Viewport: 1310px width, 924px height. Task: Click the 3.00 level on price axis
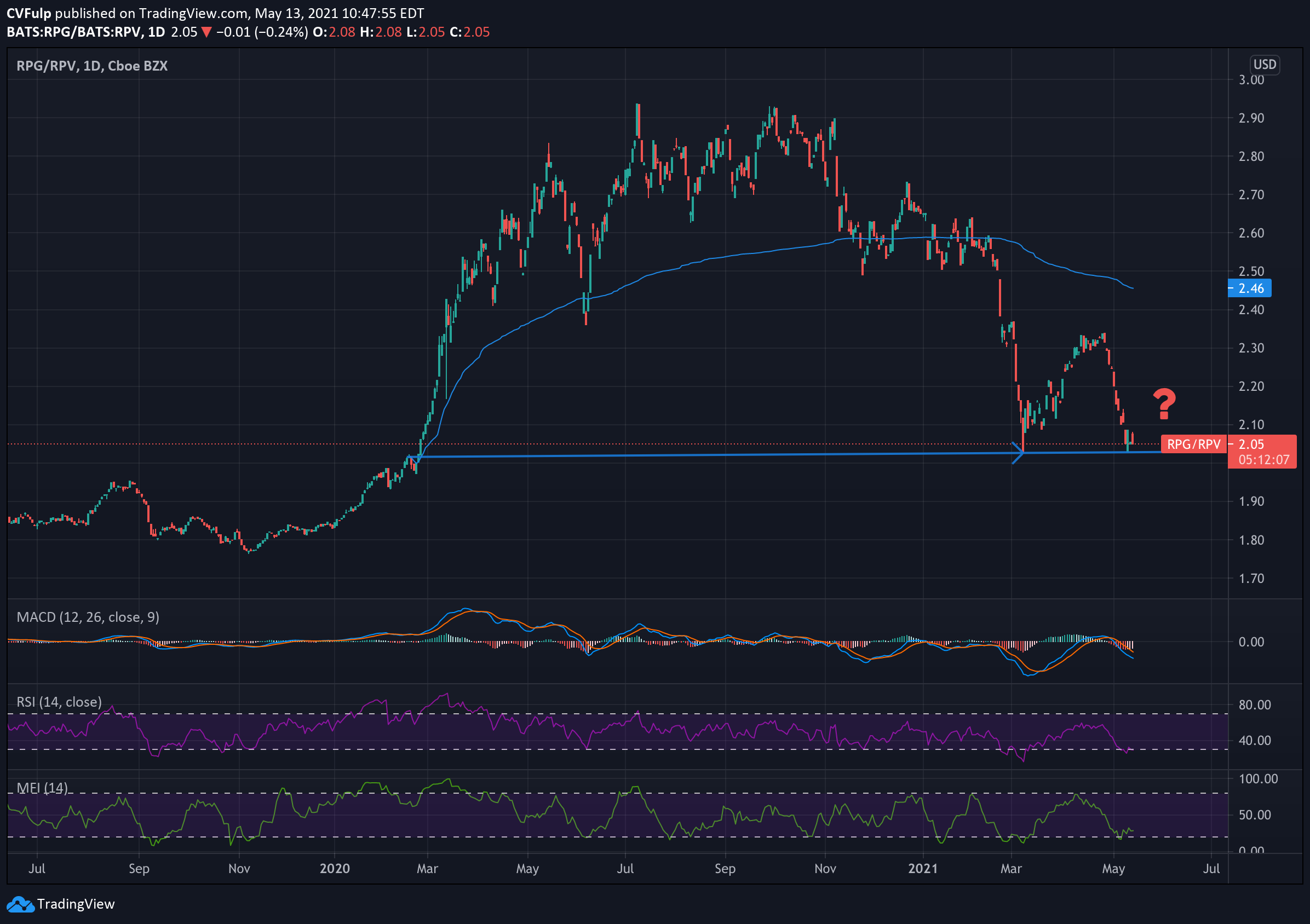click(x=1251, y=80)
